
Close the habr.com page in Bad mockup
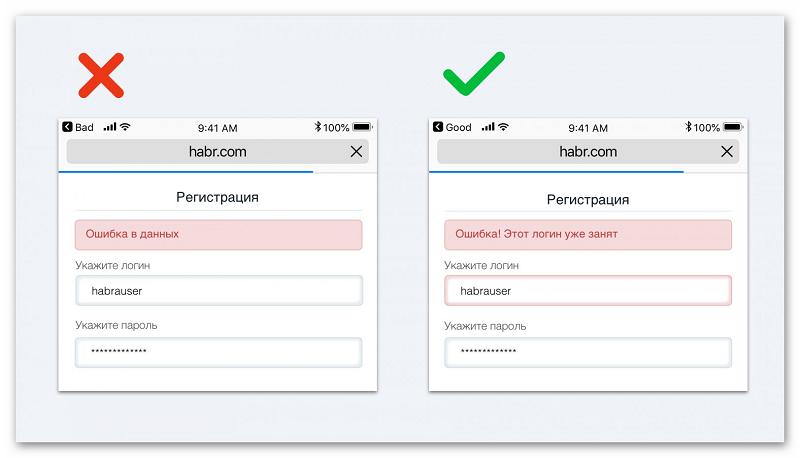click(356, 151)
